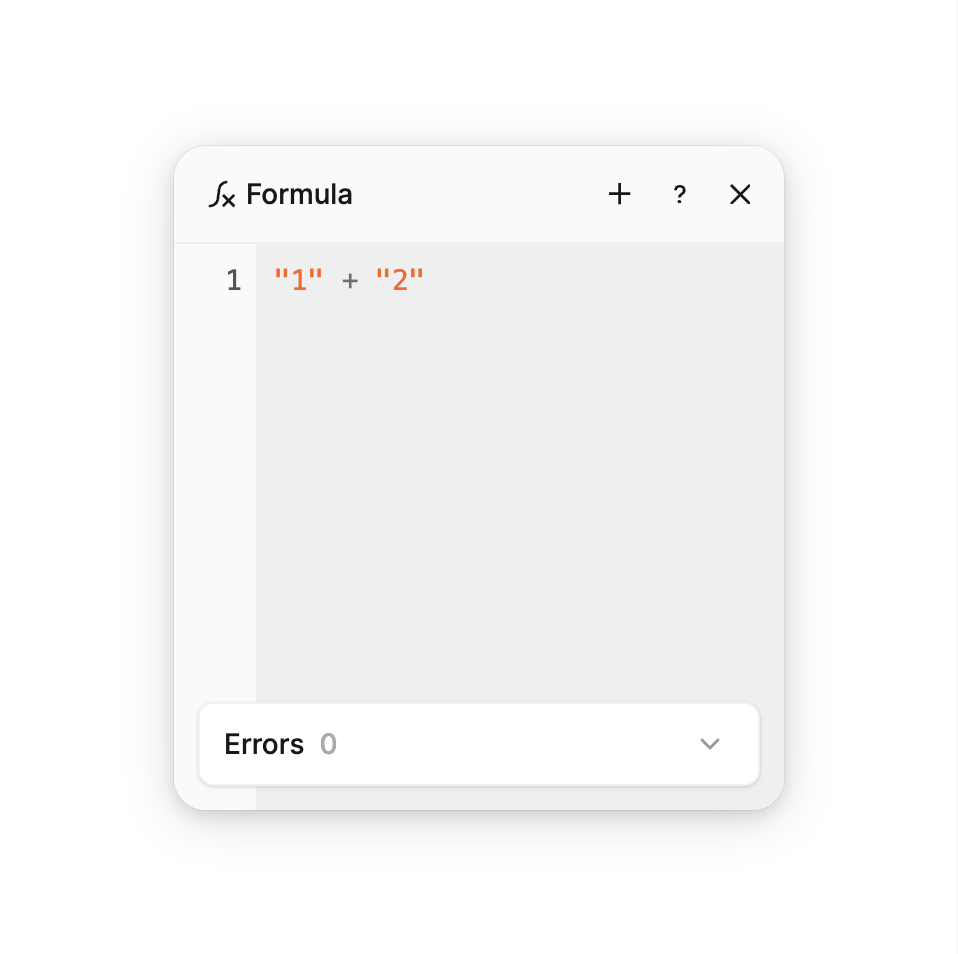This screenshot has width=958, height=954.
Task: Open a new formula with the plus icon
Action: click(x=619, y=194)
